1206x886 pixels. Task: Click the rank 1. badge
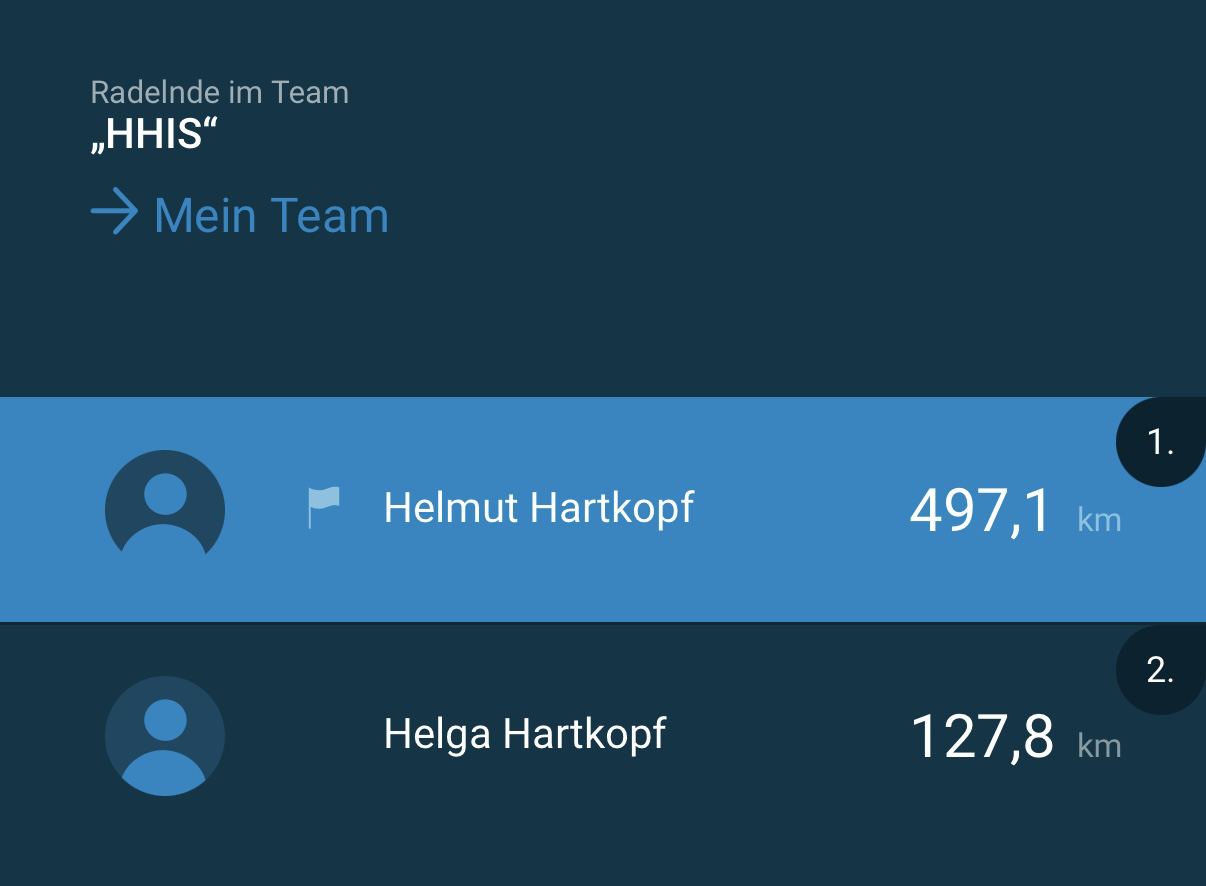1161,442
